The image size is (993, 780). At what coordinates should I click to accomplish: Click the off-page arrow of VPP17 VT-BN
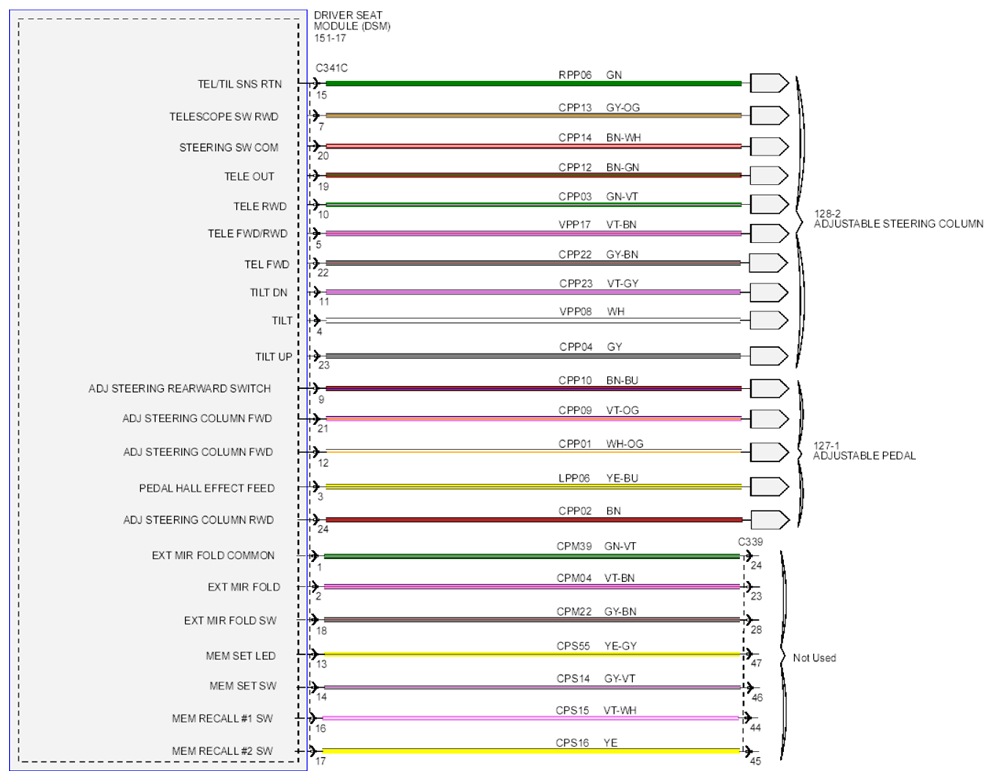[x=769, y=234]
